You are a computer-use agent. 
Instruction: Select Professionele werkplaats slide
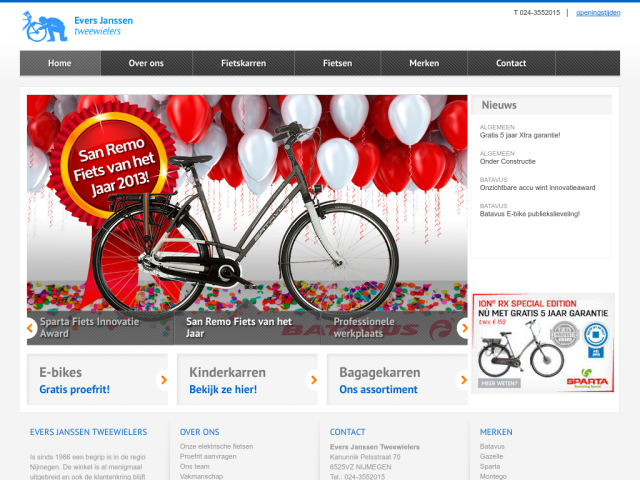[394, 327]
